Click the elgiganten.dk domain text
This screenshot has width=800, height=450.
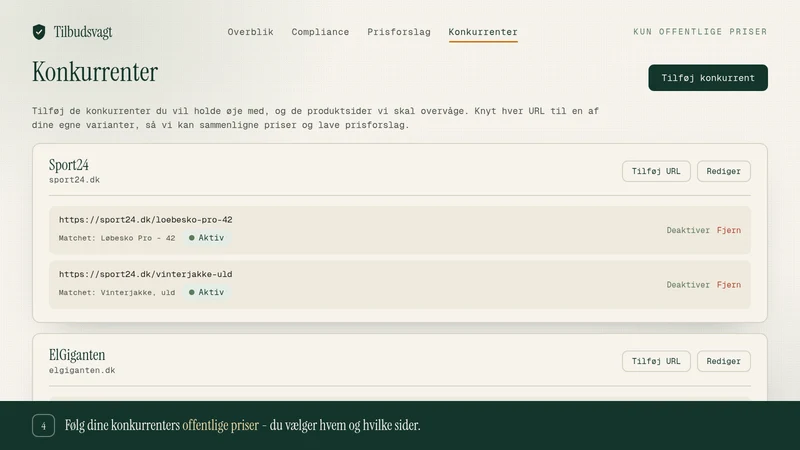82,370
